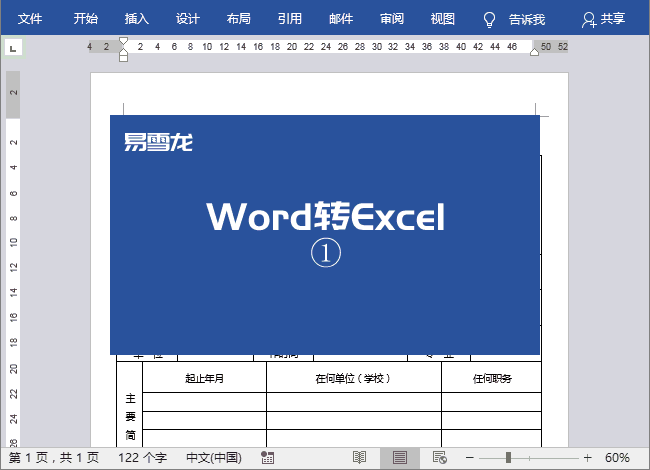Open the 插入 ribbon tab
Viewport: 650px width, 470px height.
(137, 19)
